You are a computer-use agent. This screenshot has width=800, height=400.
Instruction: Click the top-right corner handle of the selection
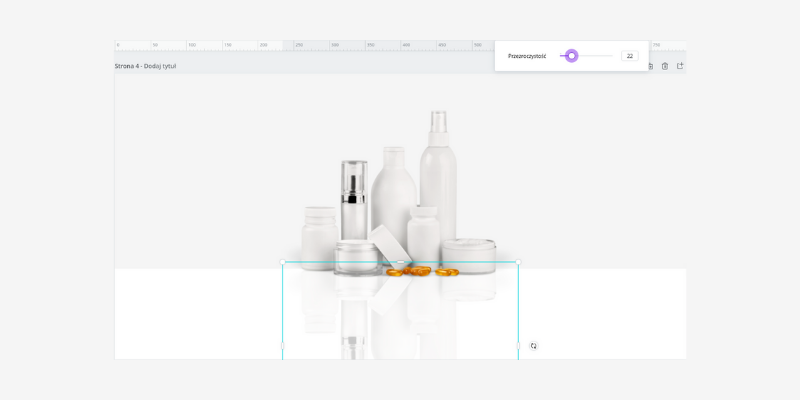pyautogui.click(x=518, y=262)
